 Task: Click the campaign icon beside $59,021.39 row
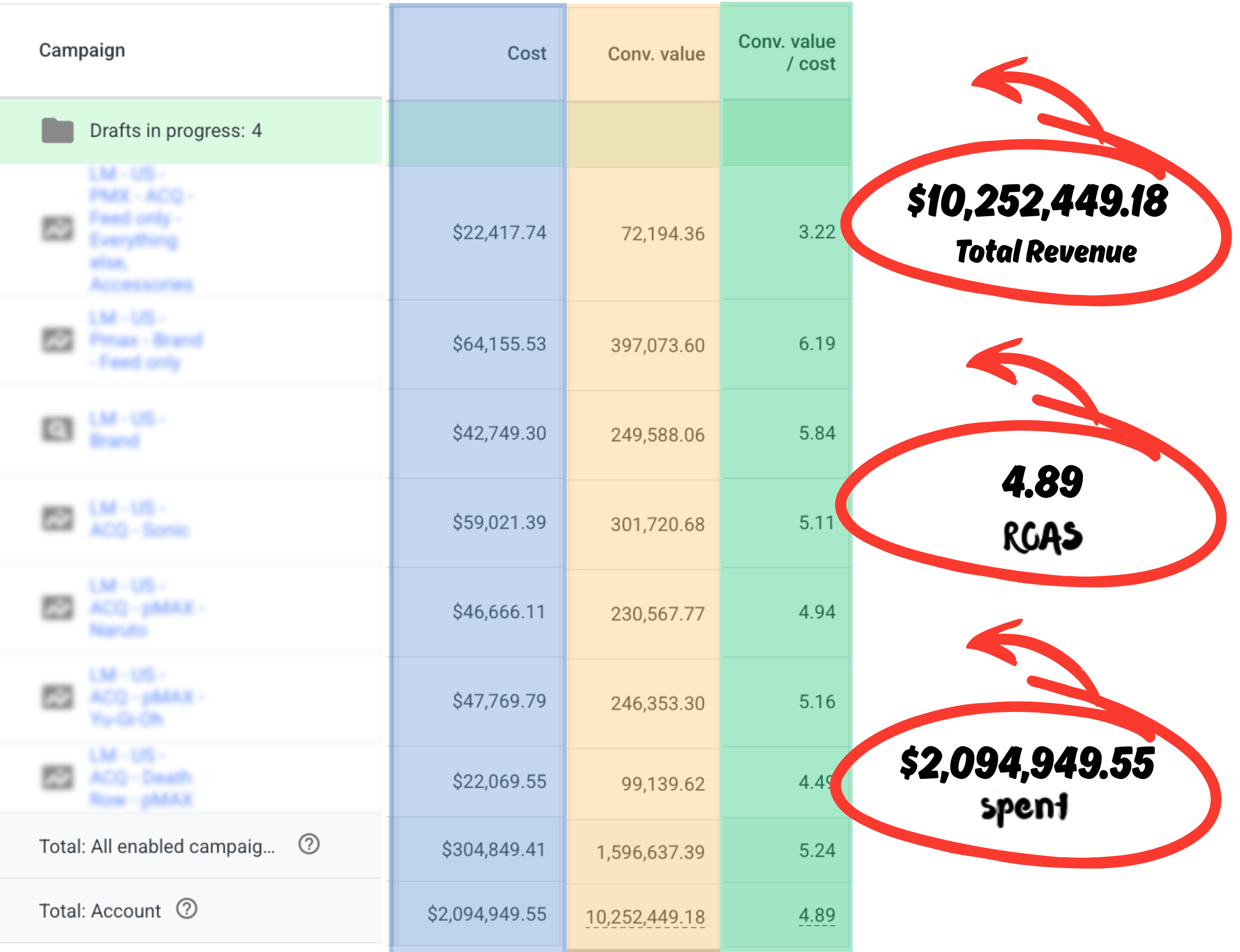pos(57,518)
